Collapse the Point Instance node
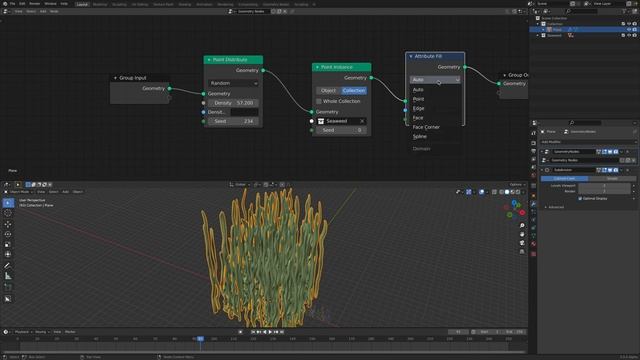 [x=317, y=67]
